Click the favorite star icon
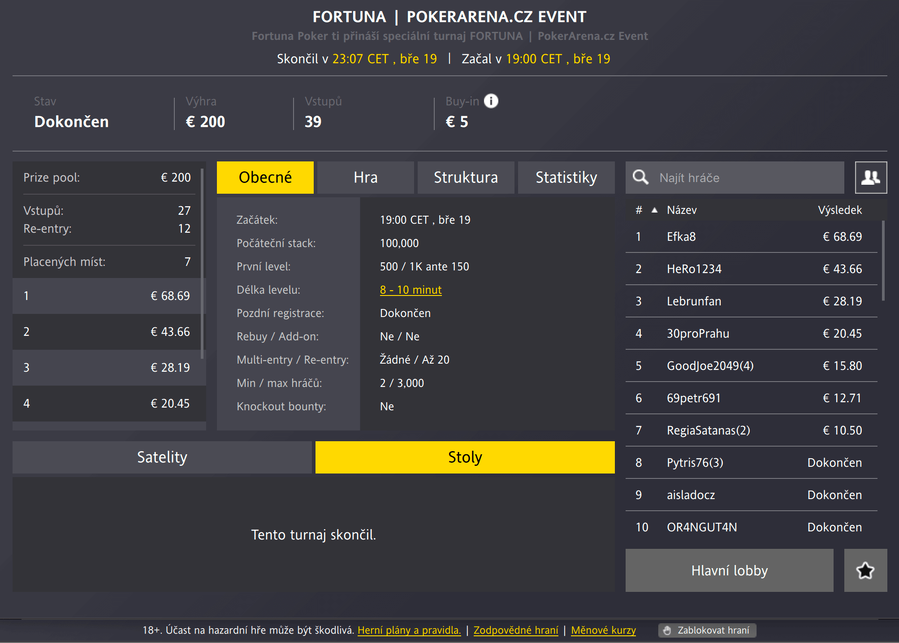The image size is (899, 643). pos(865,570)
